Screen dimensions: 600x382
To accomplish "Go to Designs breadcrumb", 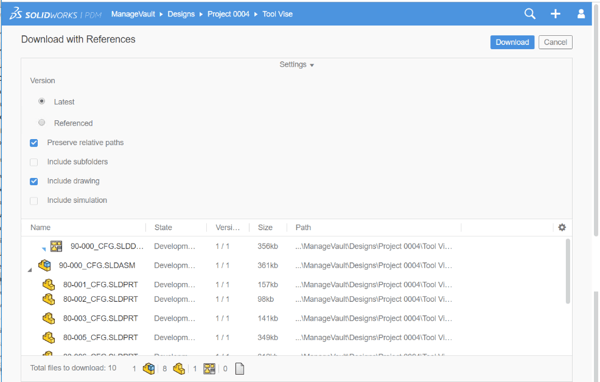I will (181, 14).
